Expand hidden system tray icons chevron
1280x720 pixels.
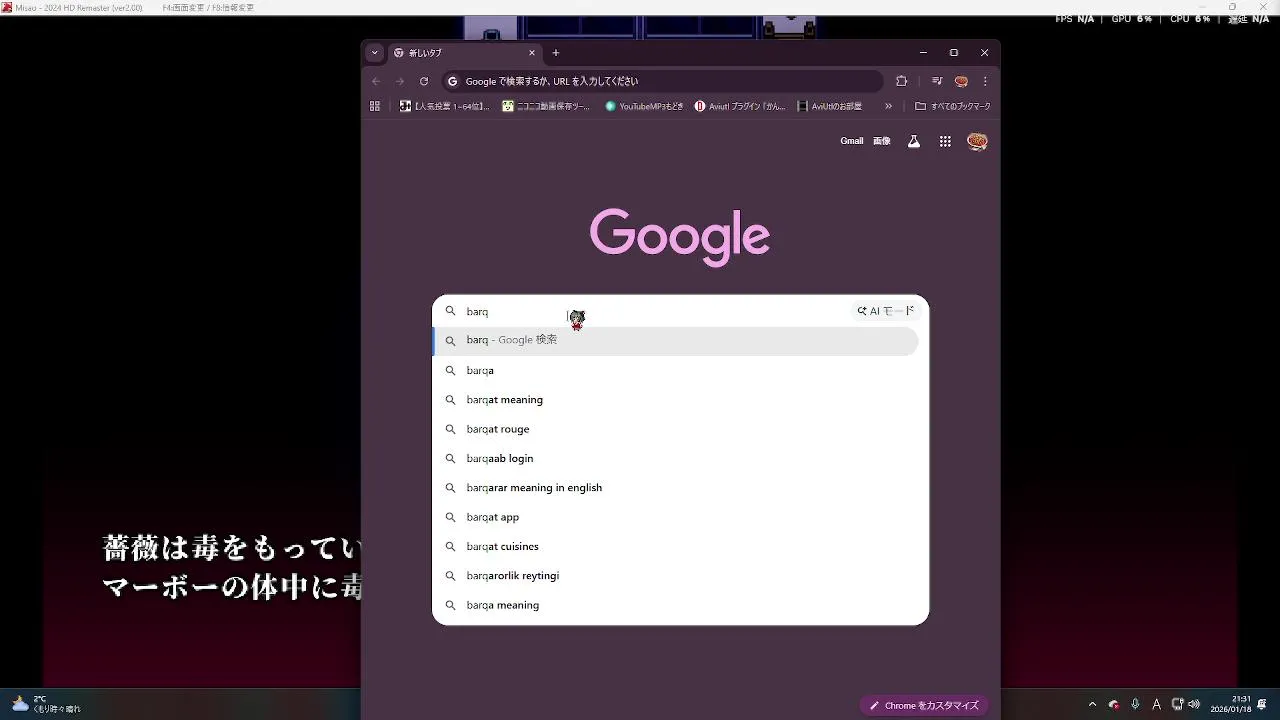click(1092, 704)
